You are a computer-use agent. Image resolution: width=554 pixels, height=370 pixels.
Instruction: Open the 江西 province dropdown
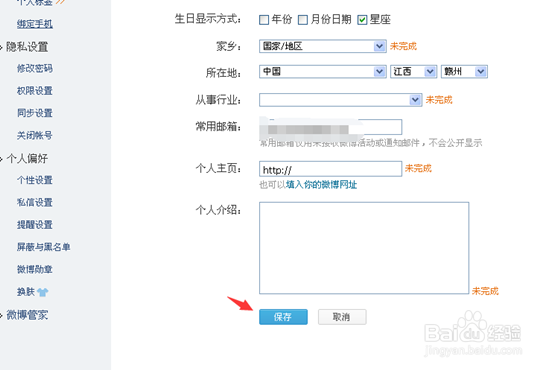click(x=413, y=72)
